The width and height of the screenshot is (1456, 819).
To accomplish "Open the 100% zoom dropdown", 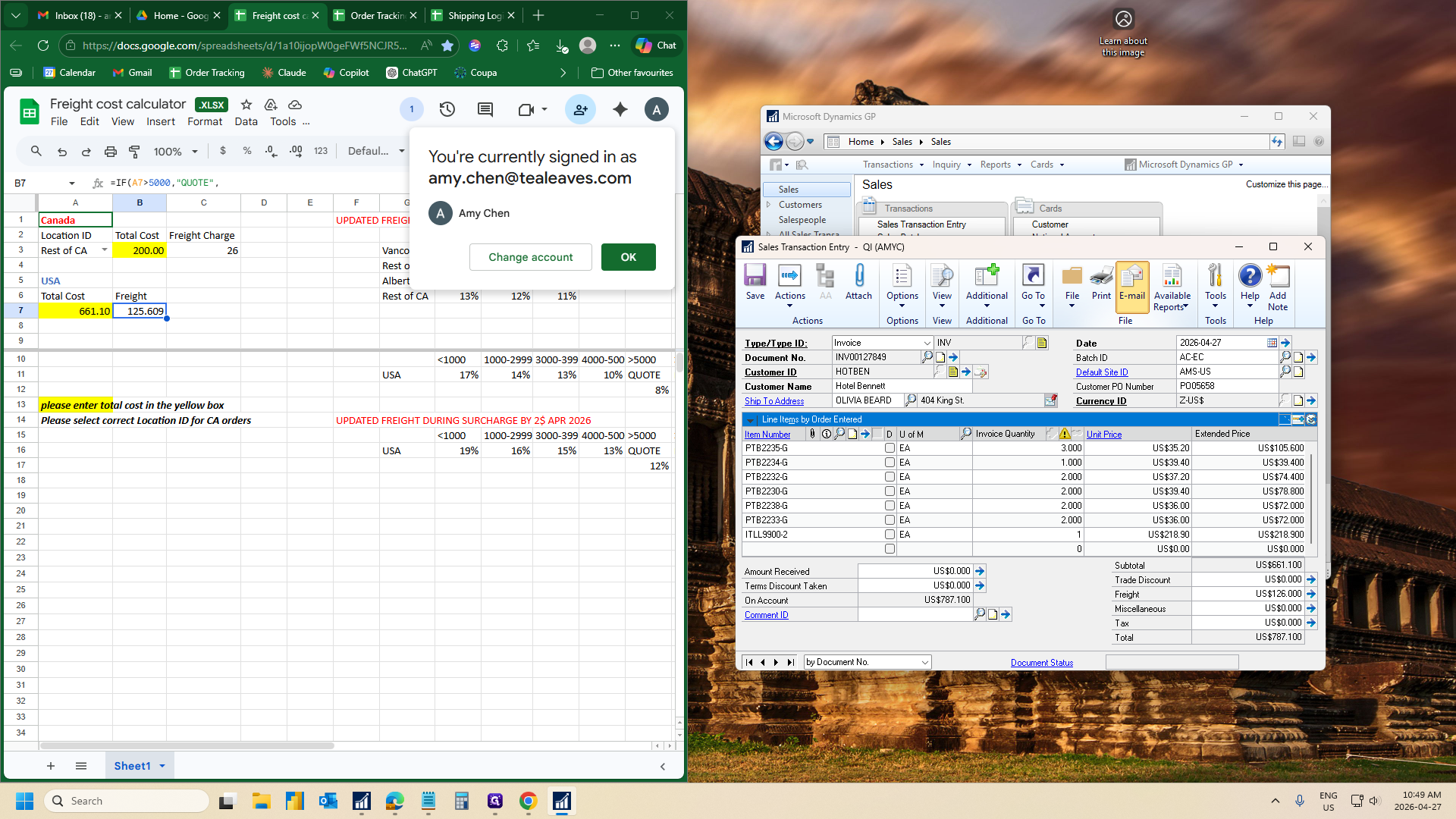I will [175, 152].
